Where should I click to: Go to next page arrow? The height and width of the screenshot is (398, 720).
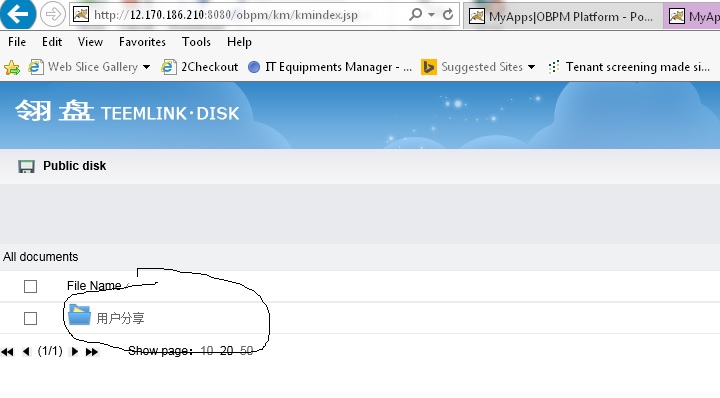(x=74, y=352)
